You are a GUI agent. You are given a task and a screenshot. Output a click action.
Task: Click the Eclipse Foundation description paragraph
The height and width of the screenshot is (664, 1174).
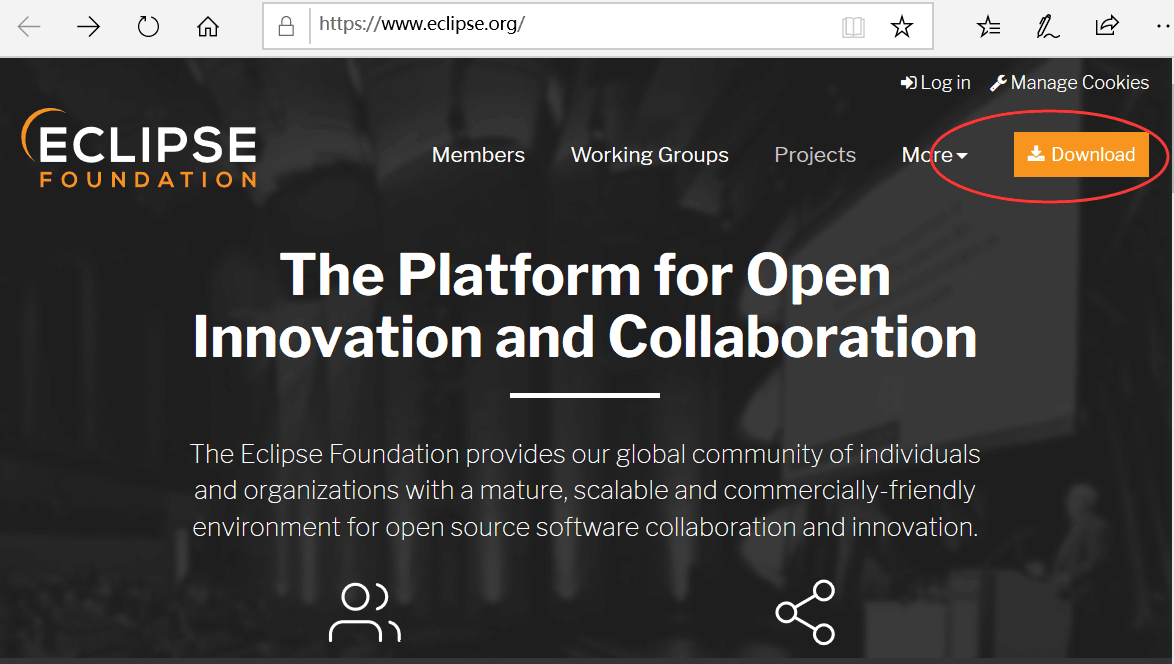585,490
